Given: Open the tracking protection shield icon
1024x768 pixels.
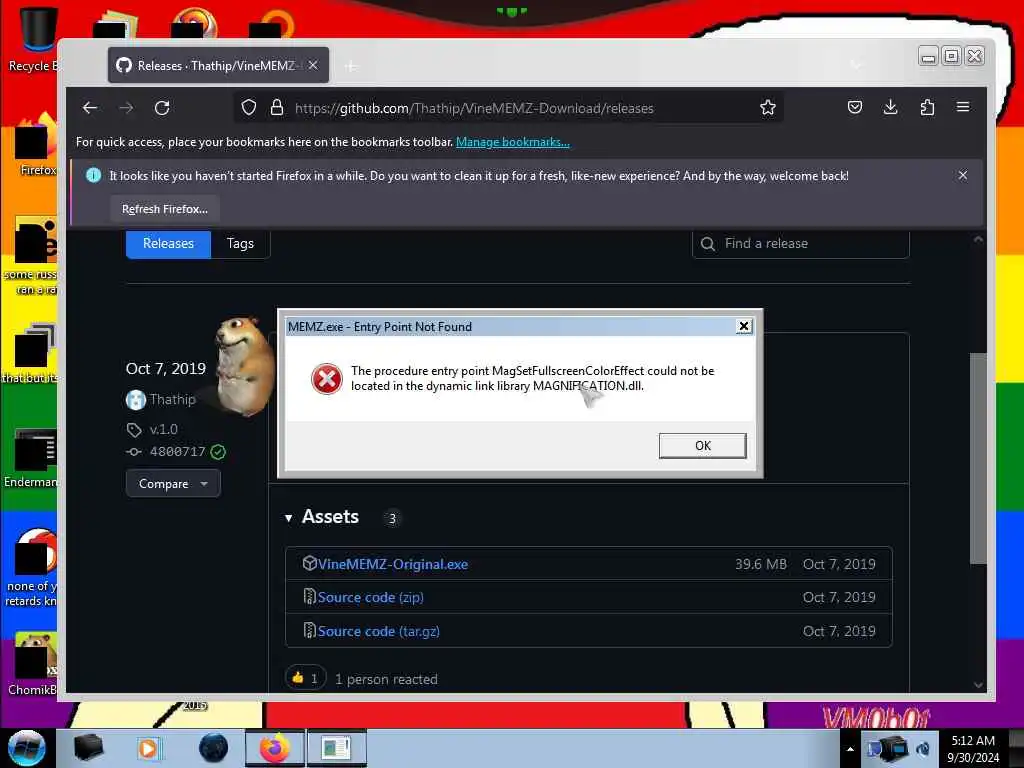Looking at the screenshot, I should (x=249, y=108).
